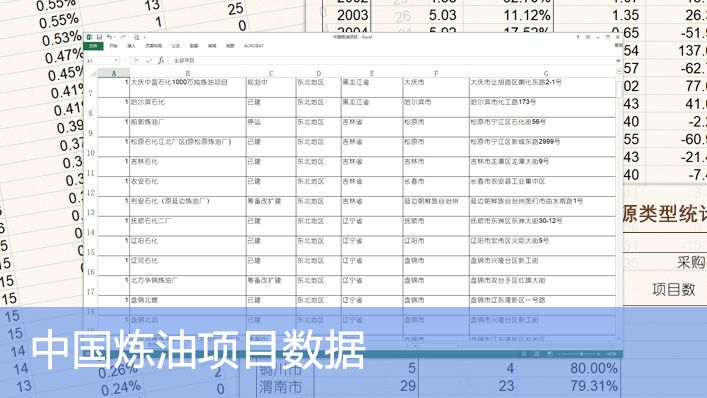Viewport: 707px width, 398px height.
Task: Click the Excel logo icon in title bar
Action: (x=89, y=37)
